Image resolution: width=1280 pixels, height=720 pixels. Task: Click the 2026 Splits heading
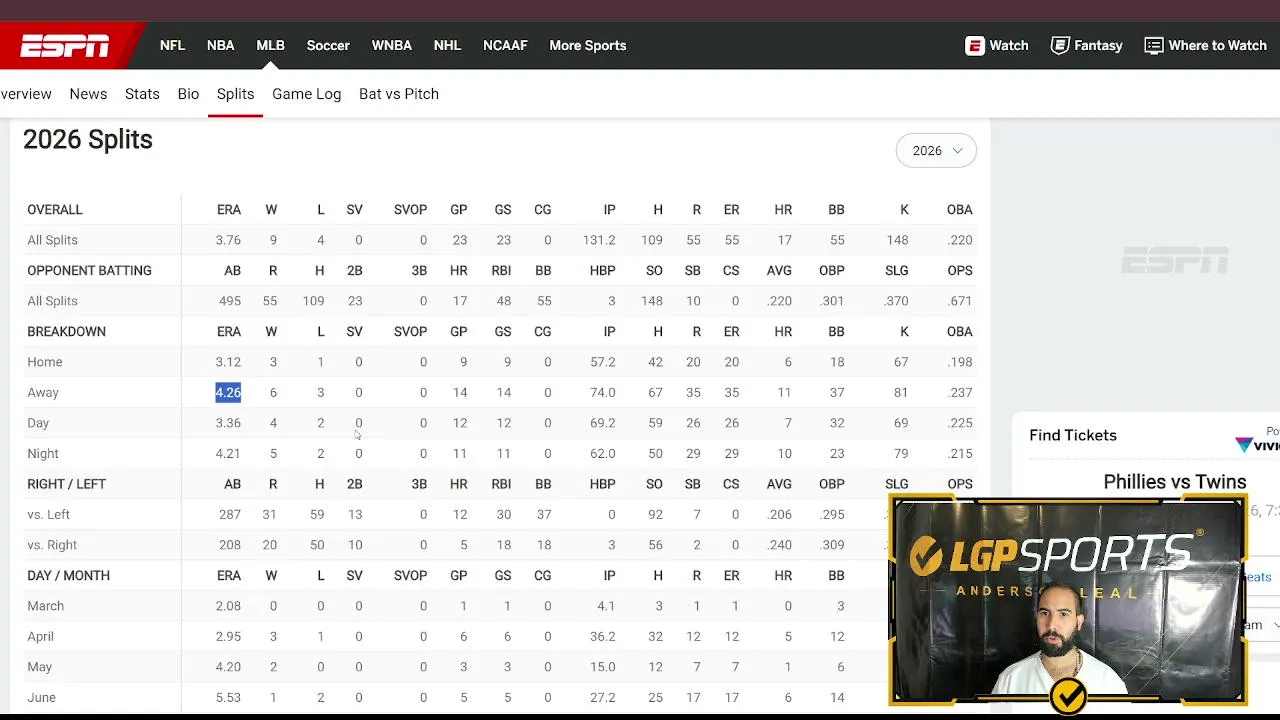(88, 140)
